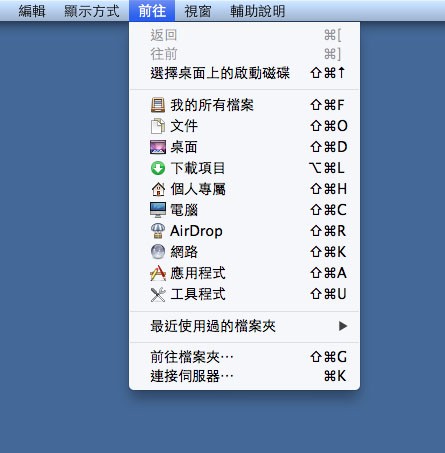Click the 我的所有檔案 All My Files icon
The width and height of the screenshot is (445, 453).
coord(158,105)
